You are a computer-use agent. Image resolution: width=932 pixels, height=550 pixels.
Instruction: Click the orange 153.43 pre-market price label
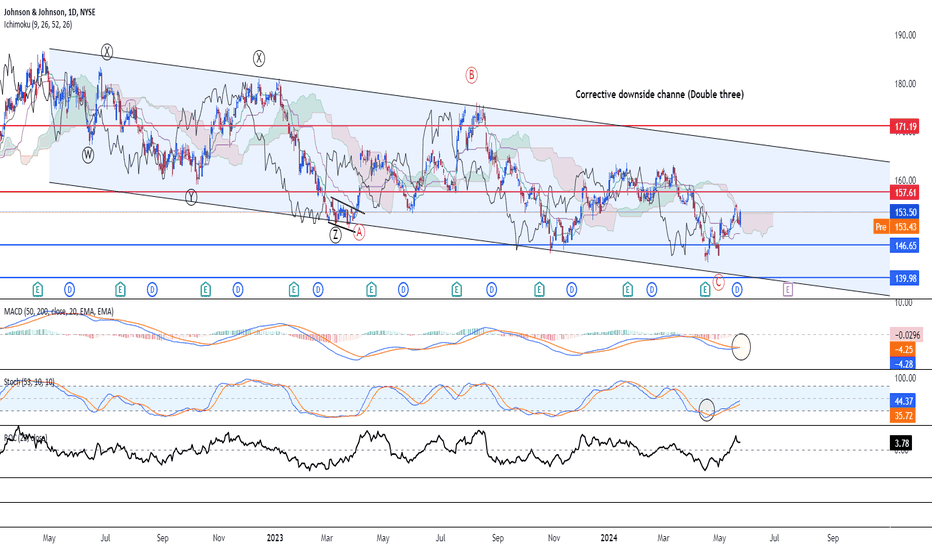[x=904, y=227]
